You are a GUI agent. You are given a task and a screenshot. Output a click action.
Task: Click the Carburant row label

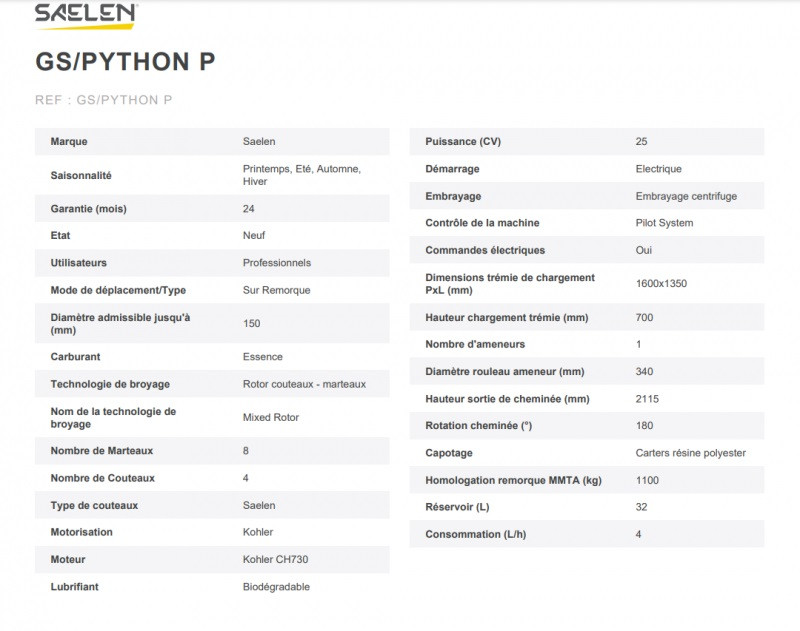75,357
